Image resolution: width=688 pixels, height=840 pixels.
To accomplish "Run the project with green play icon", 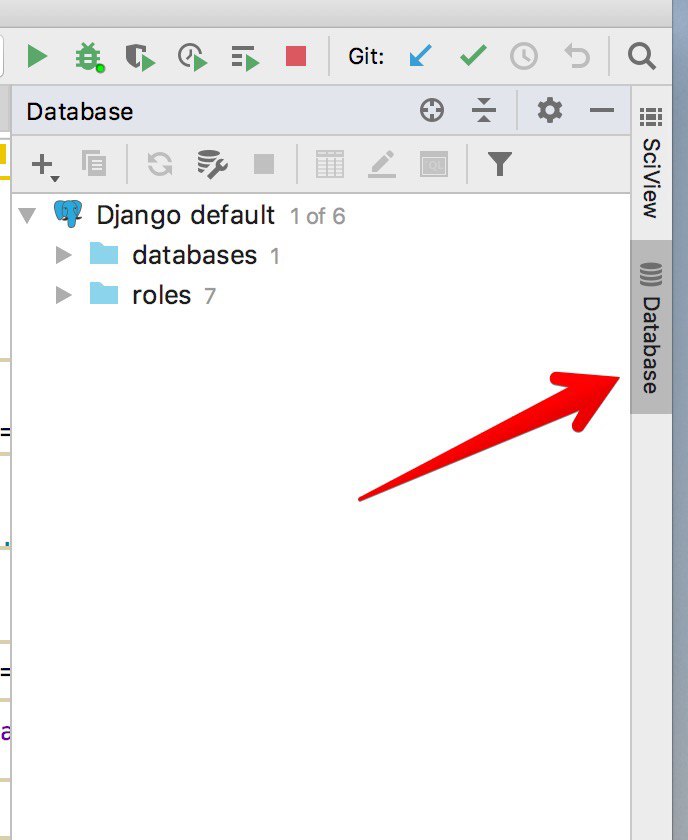I will [37, 56].
